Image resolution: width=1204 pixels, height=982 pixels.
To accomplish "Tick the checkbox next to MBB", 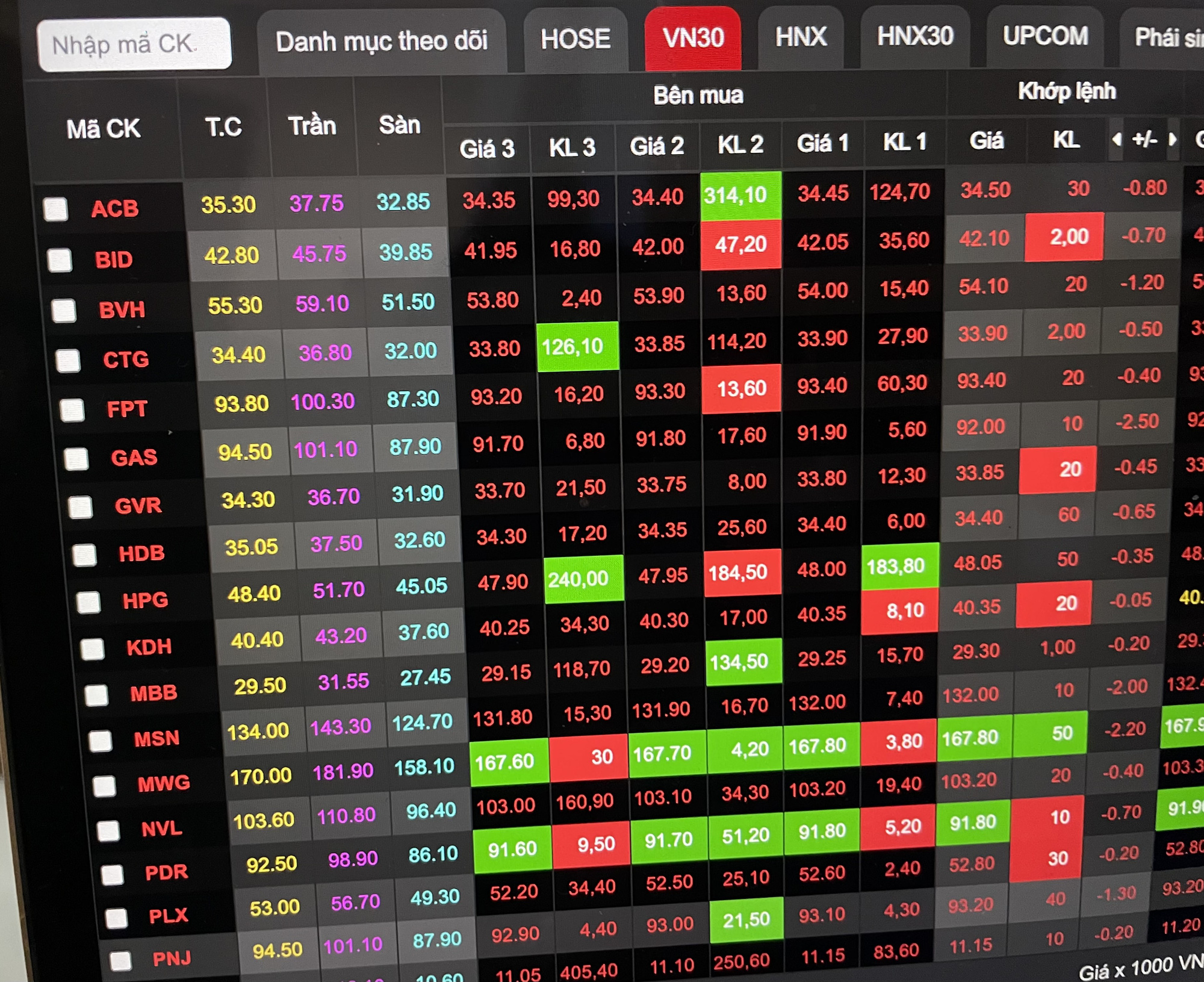I will pos(97,695).
